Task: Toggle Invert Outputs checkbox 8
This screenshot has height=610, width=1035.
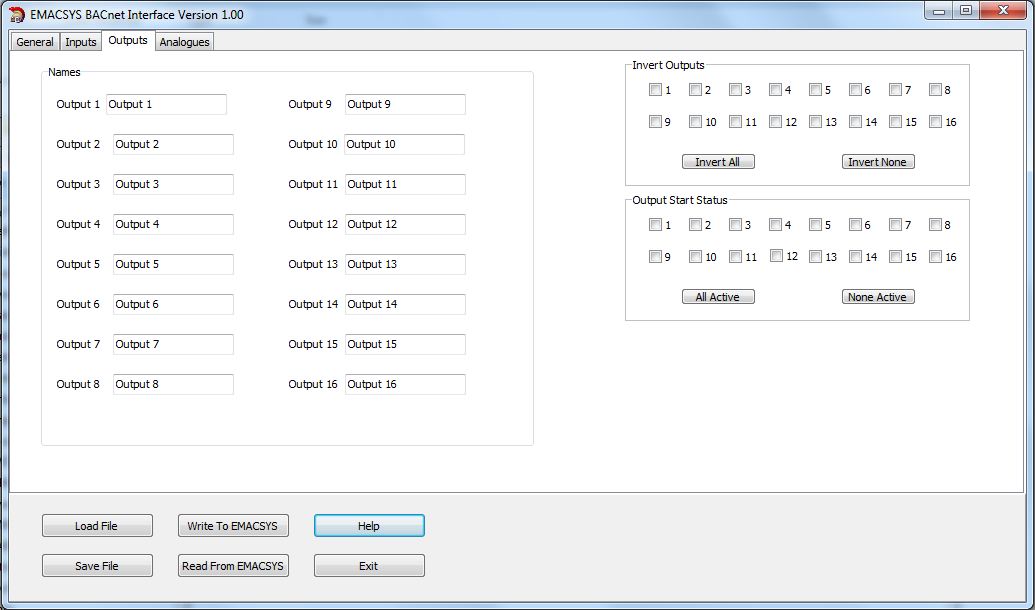Action: point(935,90)
